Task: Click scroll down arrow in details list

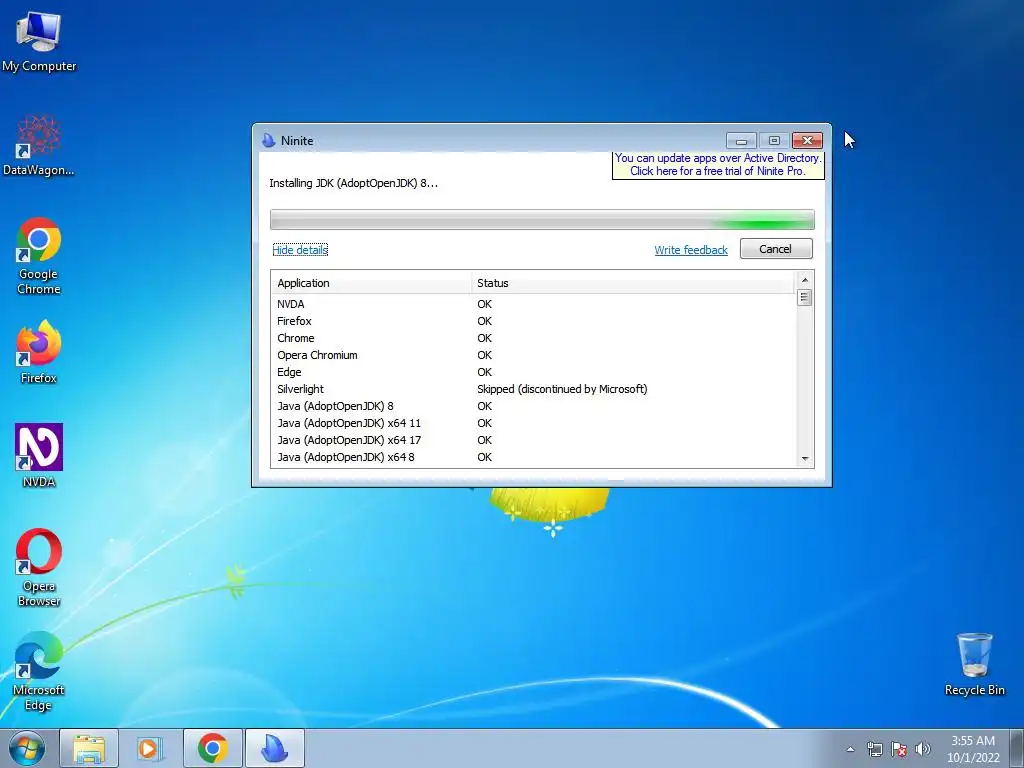Action: coord(805,459)
